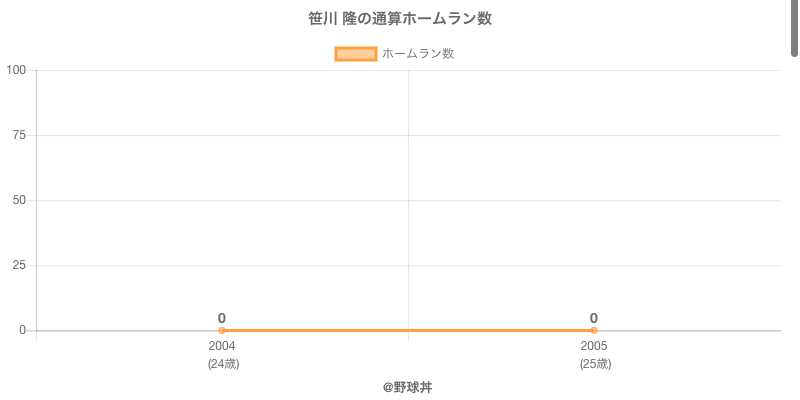Click the 2004 x-axis label
Image resolution: width=800 pixels, height=400 pixels.
(222, 346)
